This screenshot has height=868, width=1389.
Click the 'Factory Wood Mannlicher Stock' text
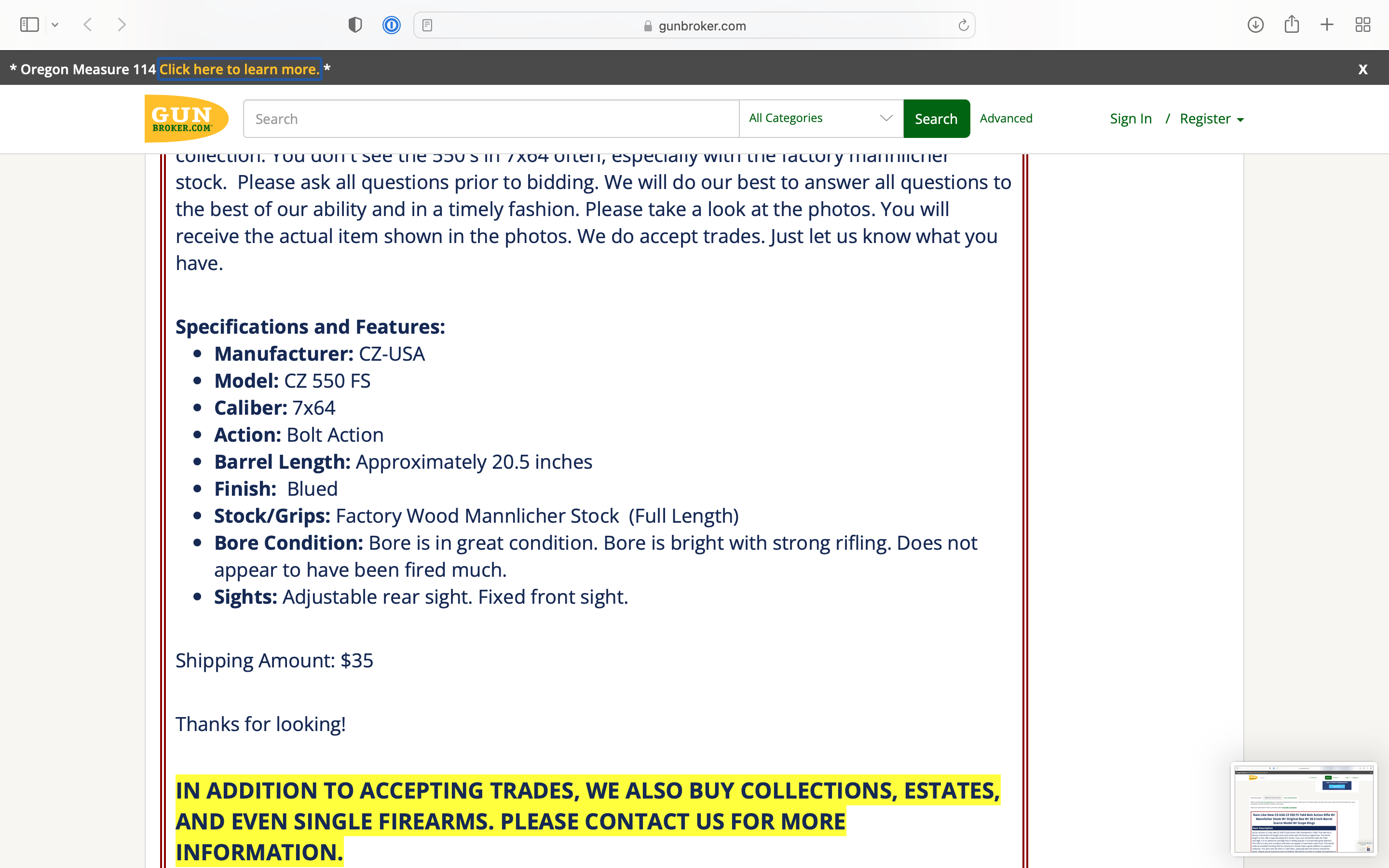click(x=477, y=515)
